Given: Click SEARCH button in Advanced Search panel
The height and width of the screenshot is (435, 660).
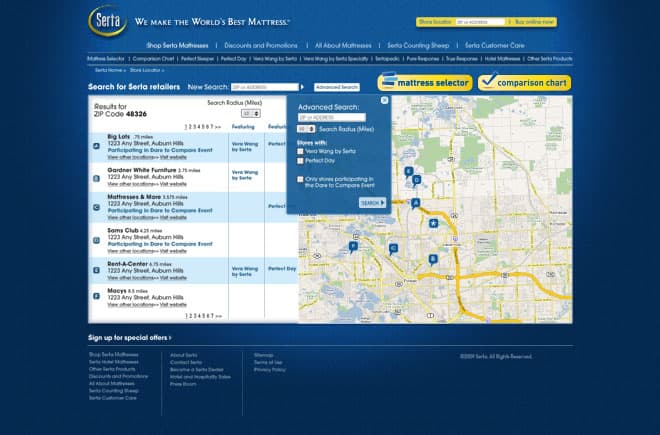Looking at the screenshot, I should (372, 203).
